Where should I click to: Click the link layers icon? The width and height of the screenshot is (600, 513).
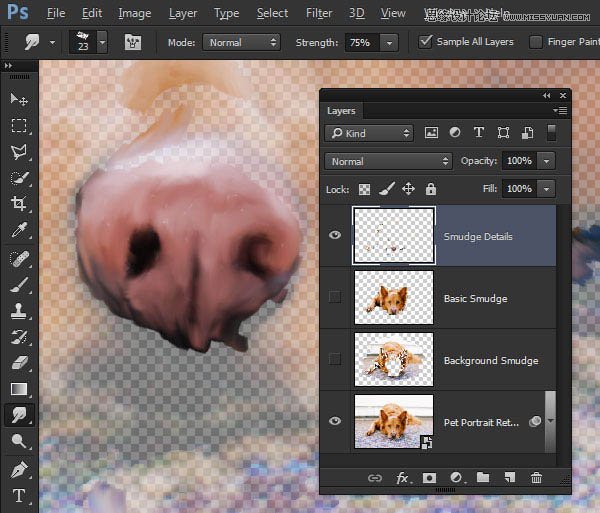coord(375,478)
